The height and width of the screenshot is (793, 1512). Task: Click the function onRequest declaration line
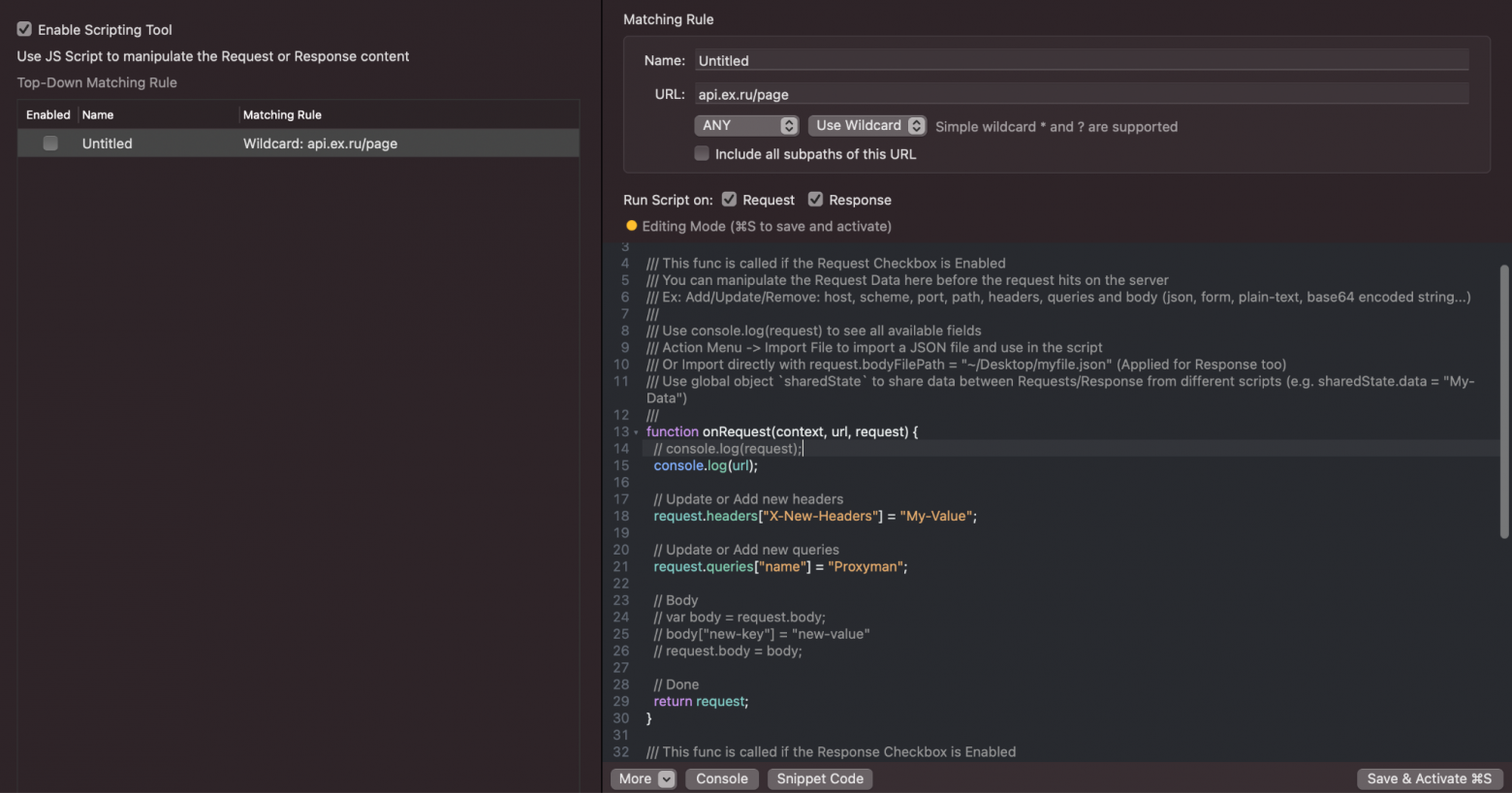point(782,431)
